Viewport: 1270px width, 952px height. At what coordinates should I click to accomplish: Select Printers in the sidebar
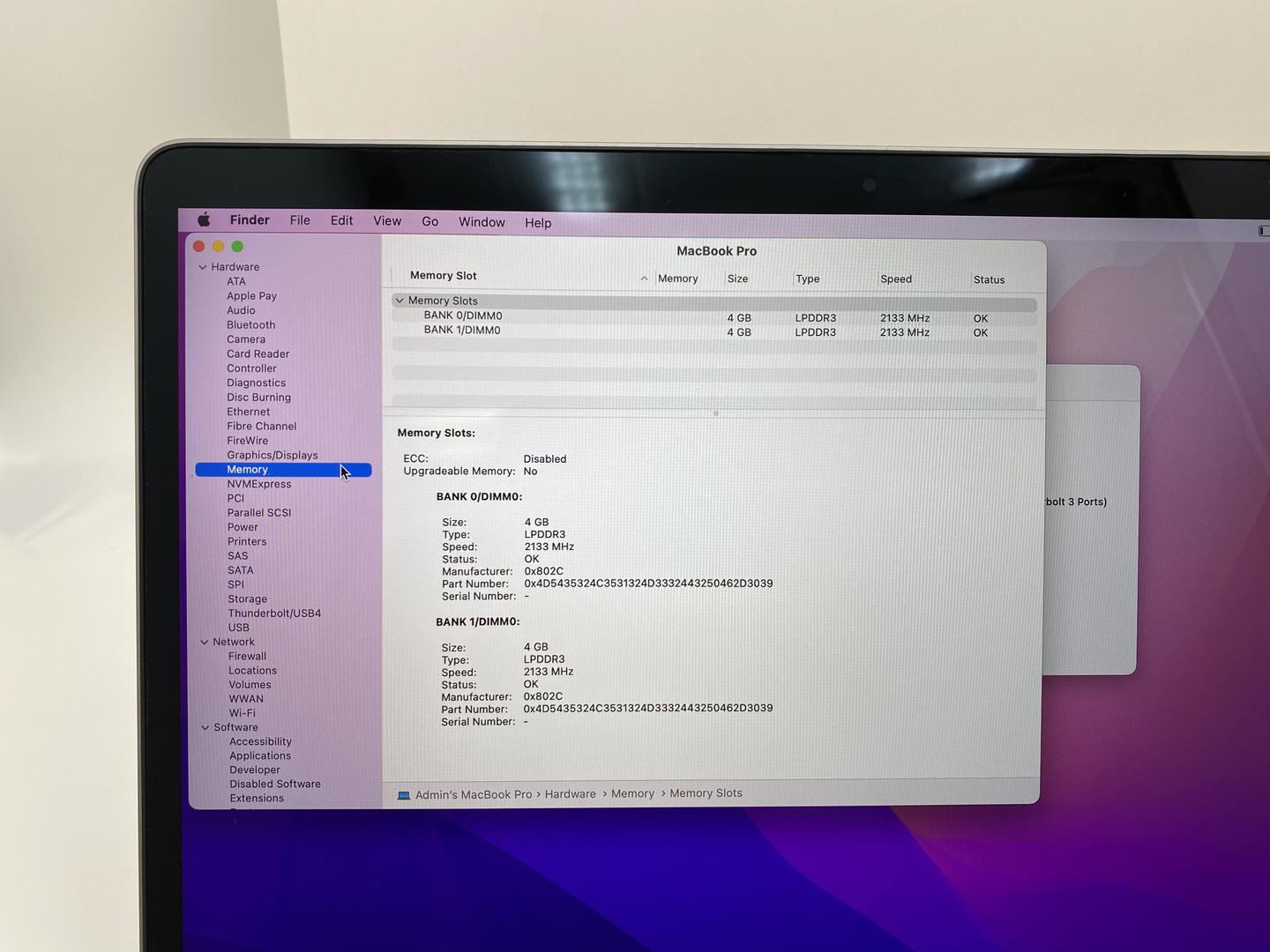[247, 542]
